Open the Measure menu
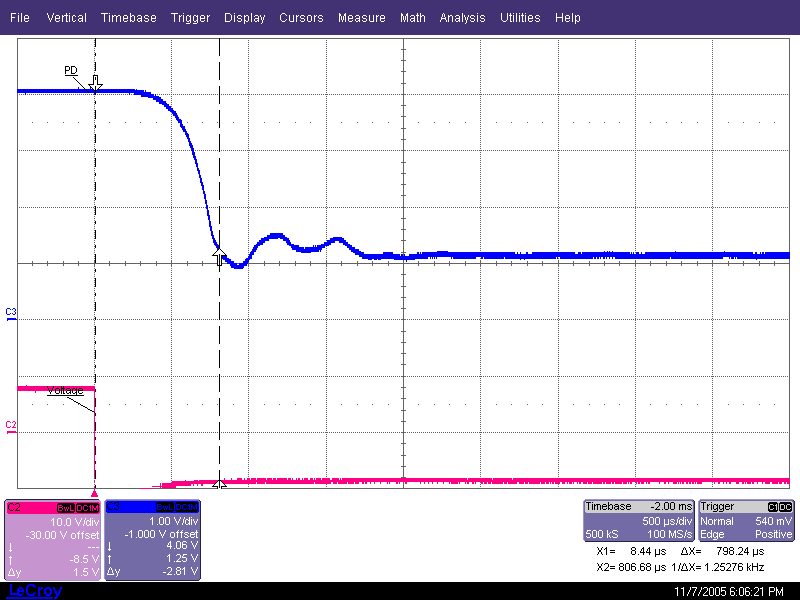The height and width of the screenshot is (600, 800). [x=362, y=18]
